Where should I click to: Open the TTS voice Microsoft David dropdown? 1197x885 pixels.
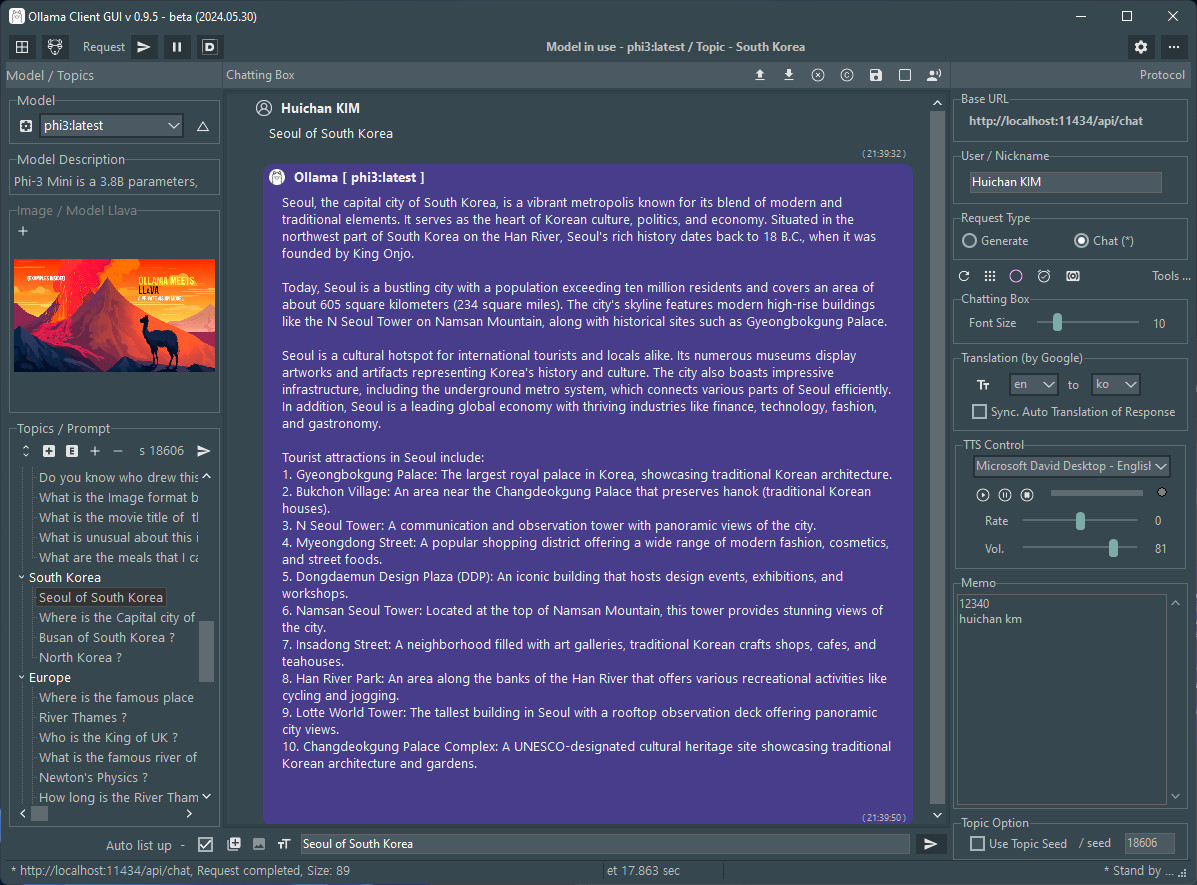(x=1072, y=466)
